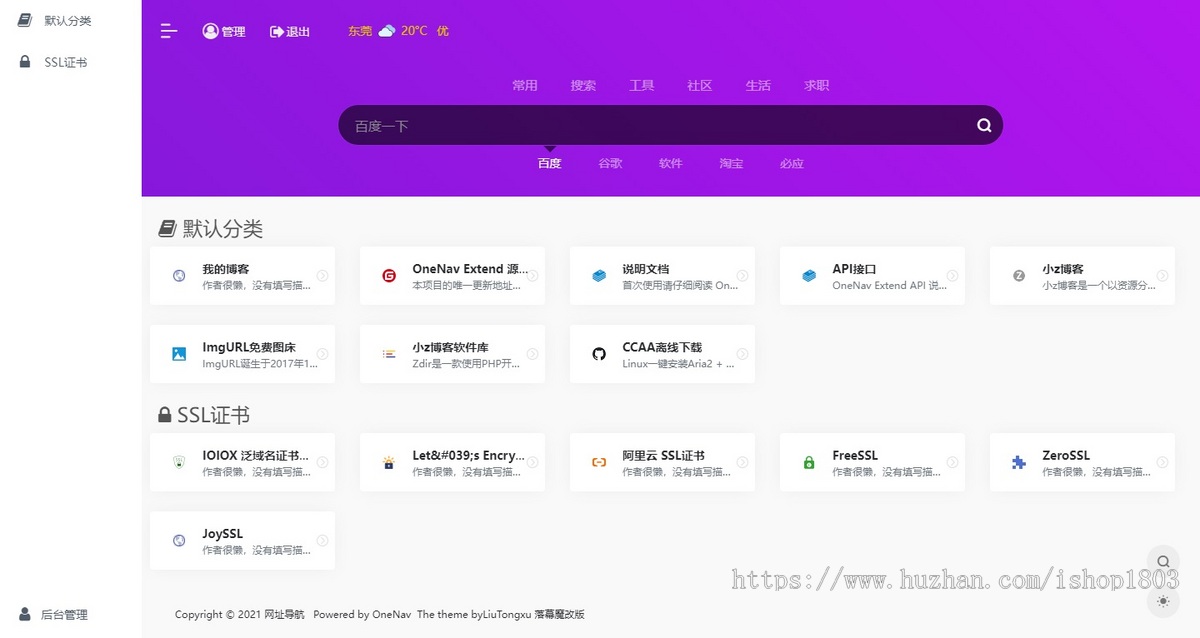Go to 默认分类 in the sidebar

[68, 20]
